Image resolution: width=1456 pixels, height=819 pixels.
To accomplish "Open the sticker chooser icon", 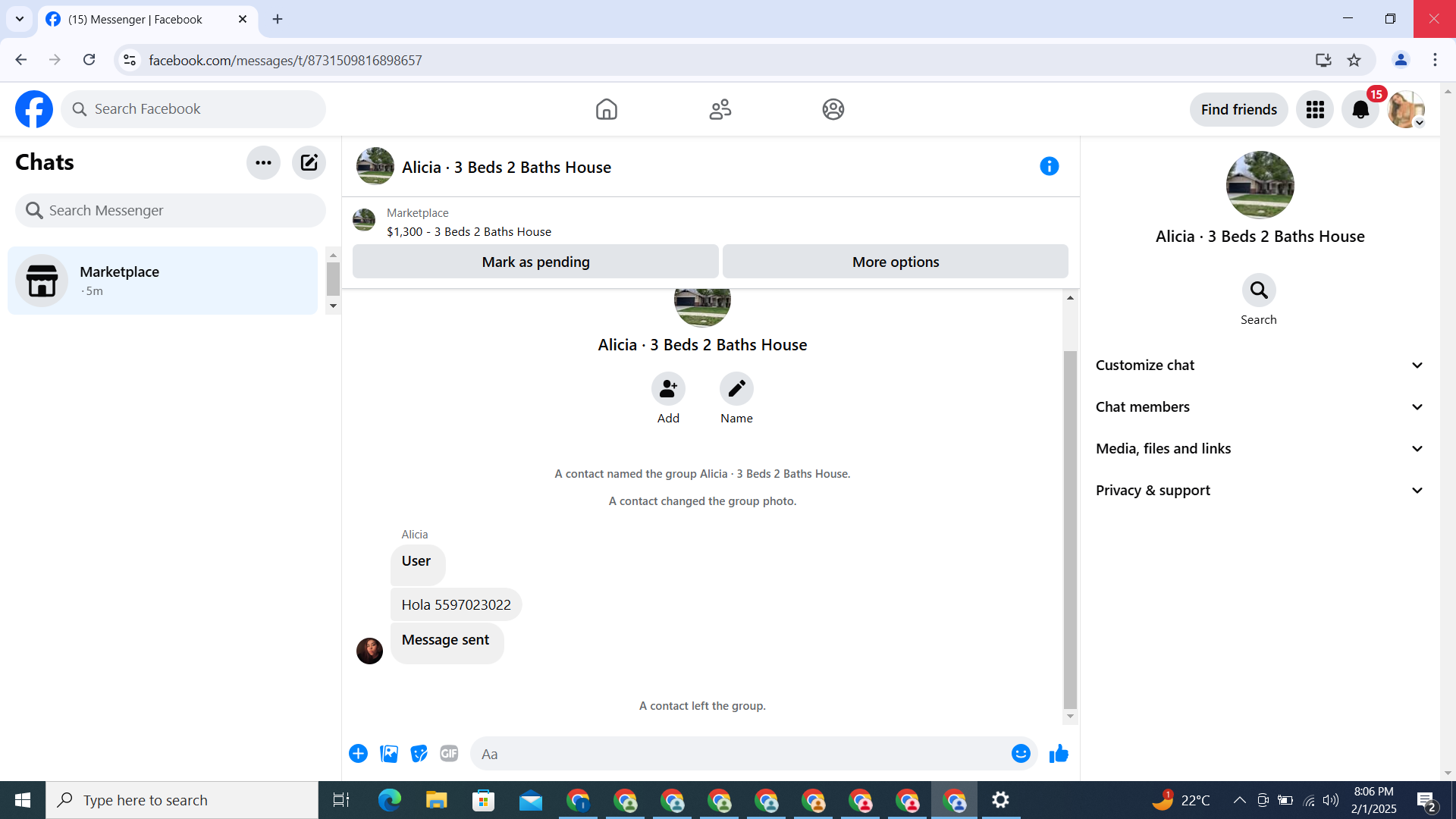I will pyautogui.click(x=419, y=754).
